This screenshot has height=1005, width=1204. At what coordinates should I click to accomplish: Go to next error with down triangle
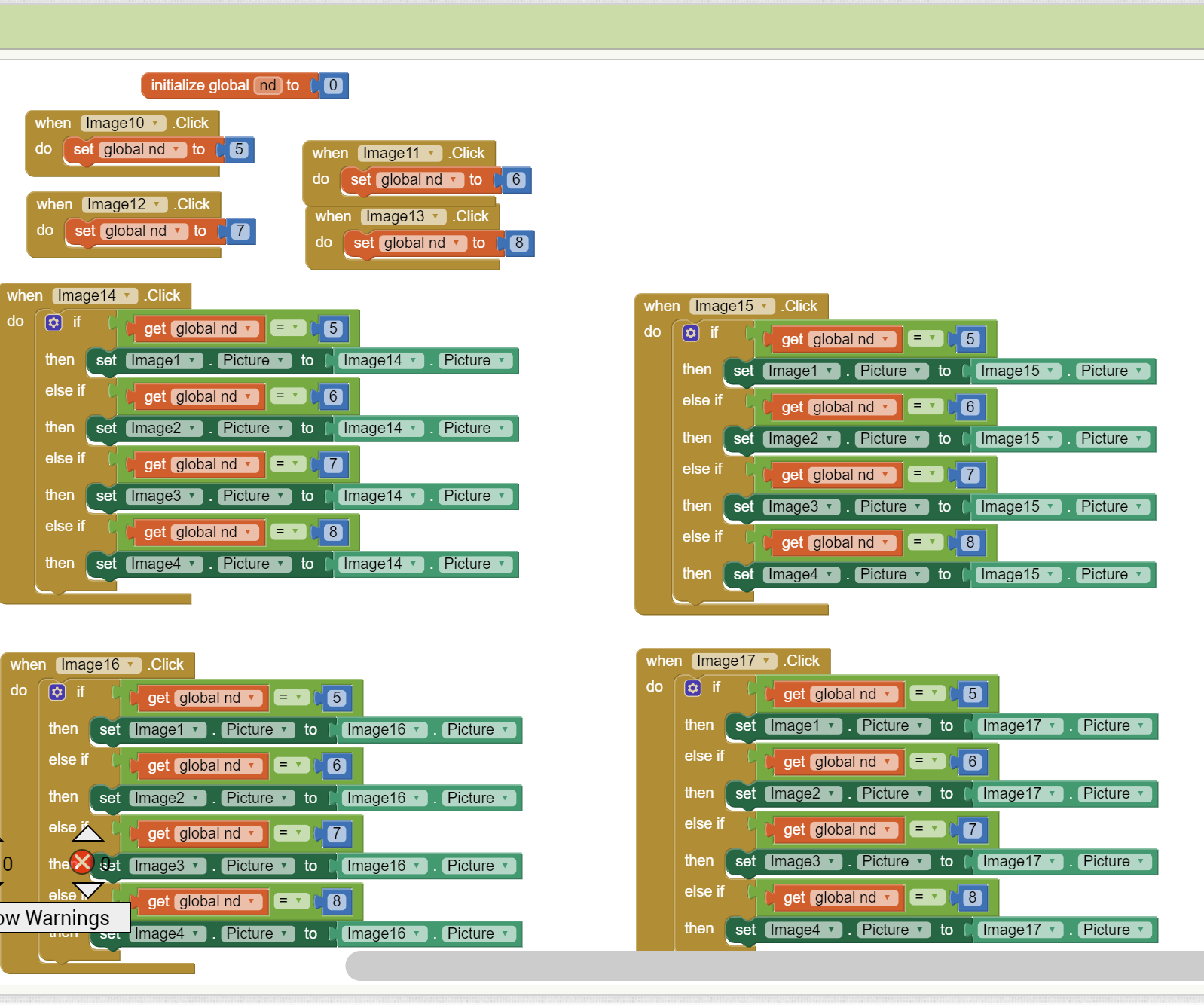pyautogui.click(x=88, y=890)
